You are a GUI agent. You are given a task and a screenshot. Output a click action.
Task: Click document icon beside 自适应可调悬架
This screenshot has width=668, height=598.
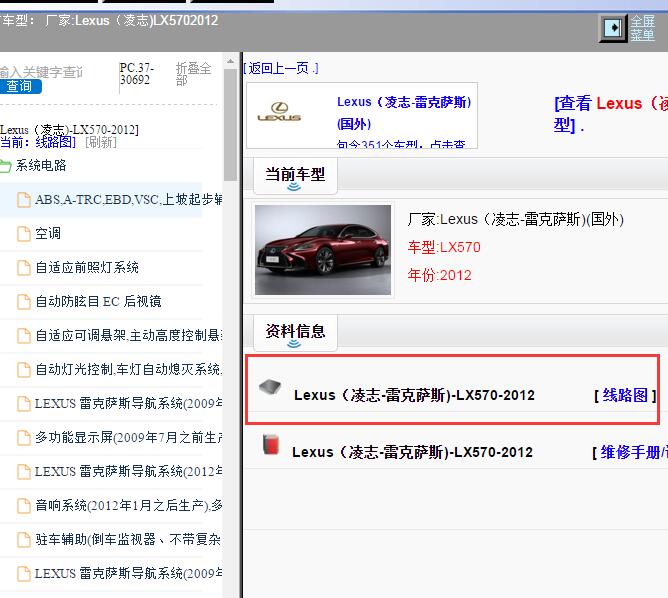tap(24, 336)
